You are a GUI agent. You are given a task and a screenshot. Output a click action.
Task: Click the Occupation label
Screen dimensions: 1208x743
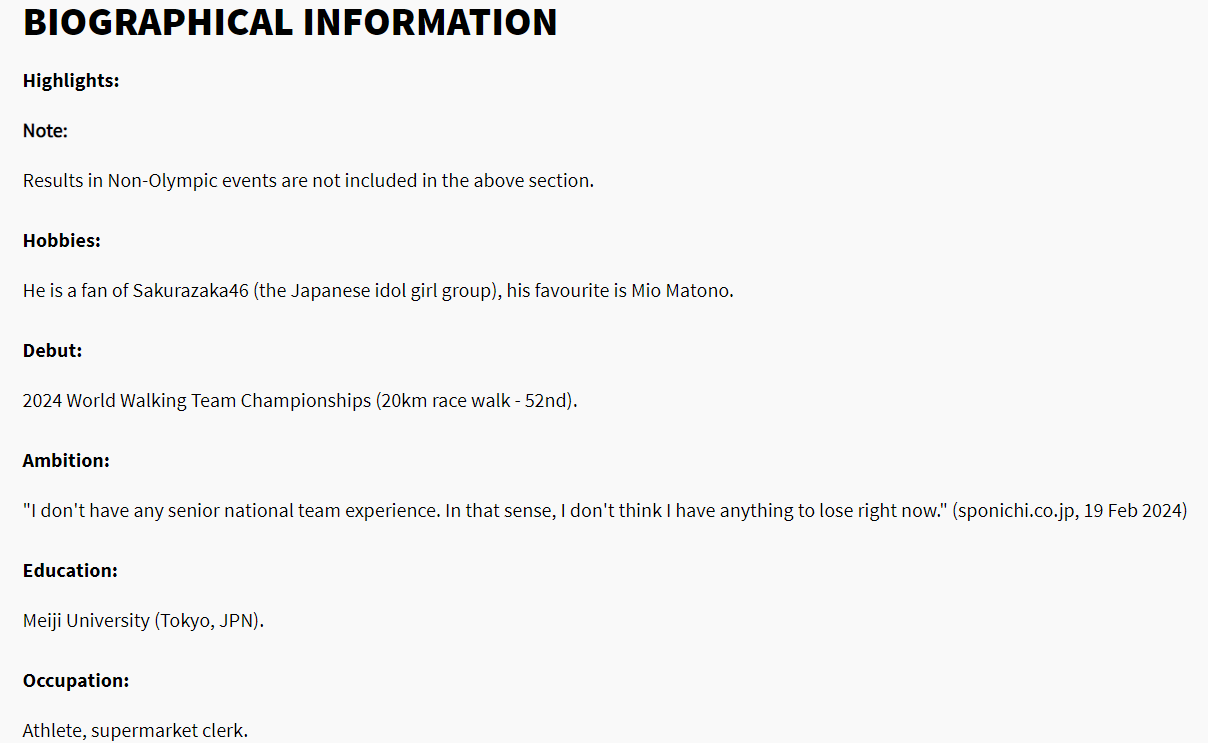pyautogui.click(x=76, y=681)
